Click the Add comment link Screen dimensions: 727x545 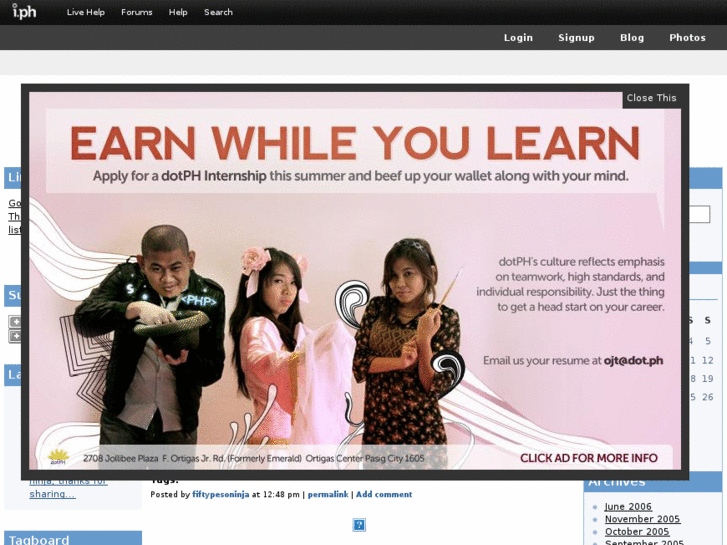(x=384, y=494)
